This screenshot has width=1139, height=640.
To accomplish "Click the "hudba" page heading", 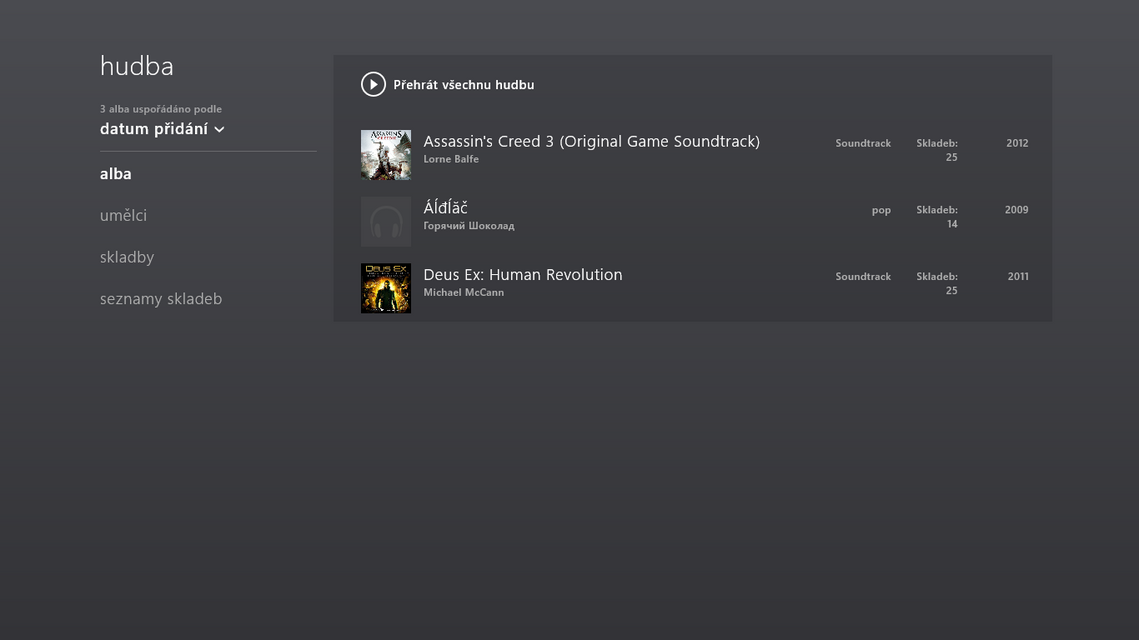I will point(137,66).
